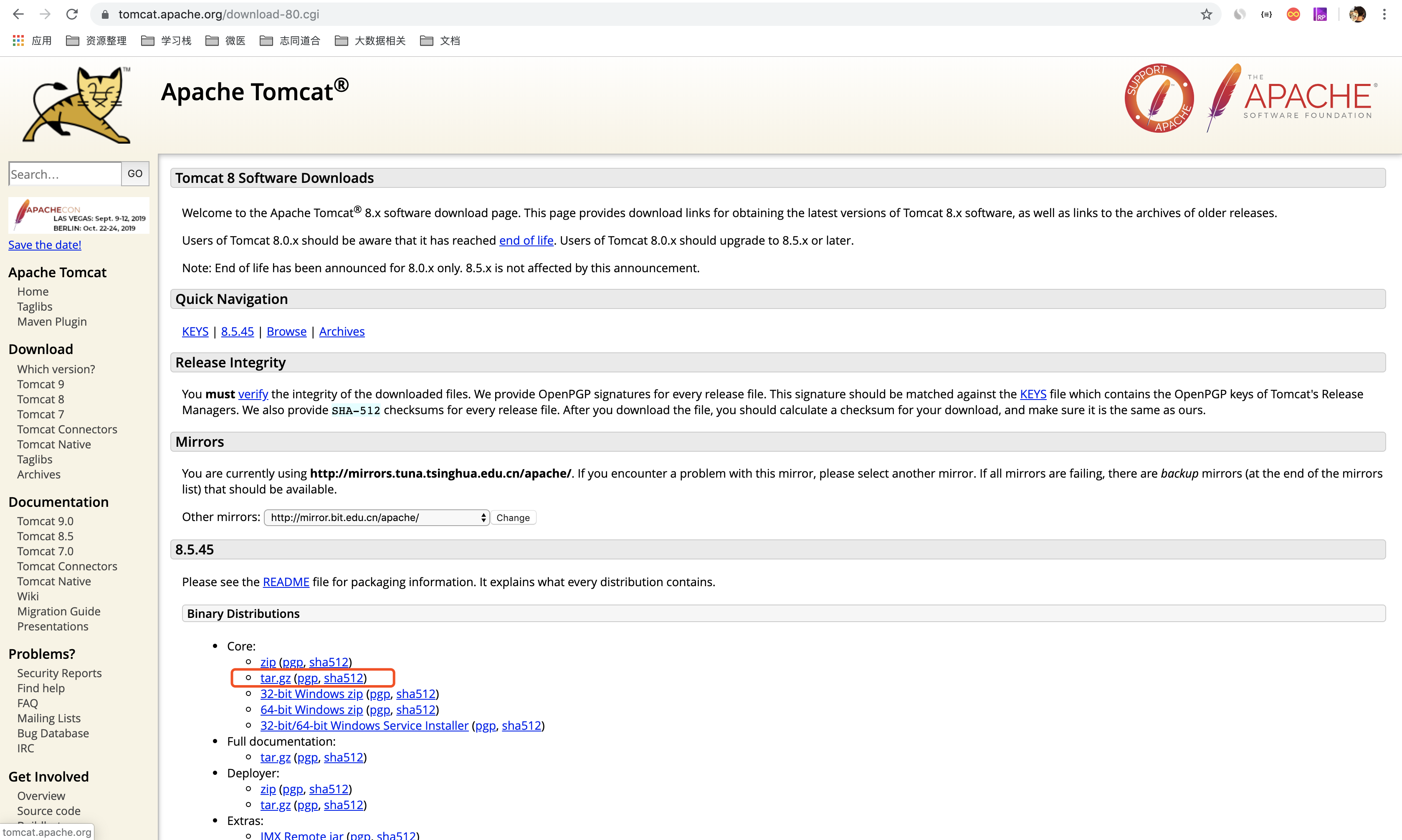Click the grey globe extension icon
Screen dimensions: 1402x840
pyautogui.click(x=1240, y=14)
